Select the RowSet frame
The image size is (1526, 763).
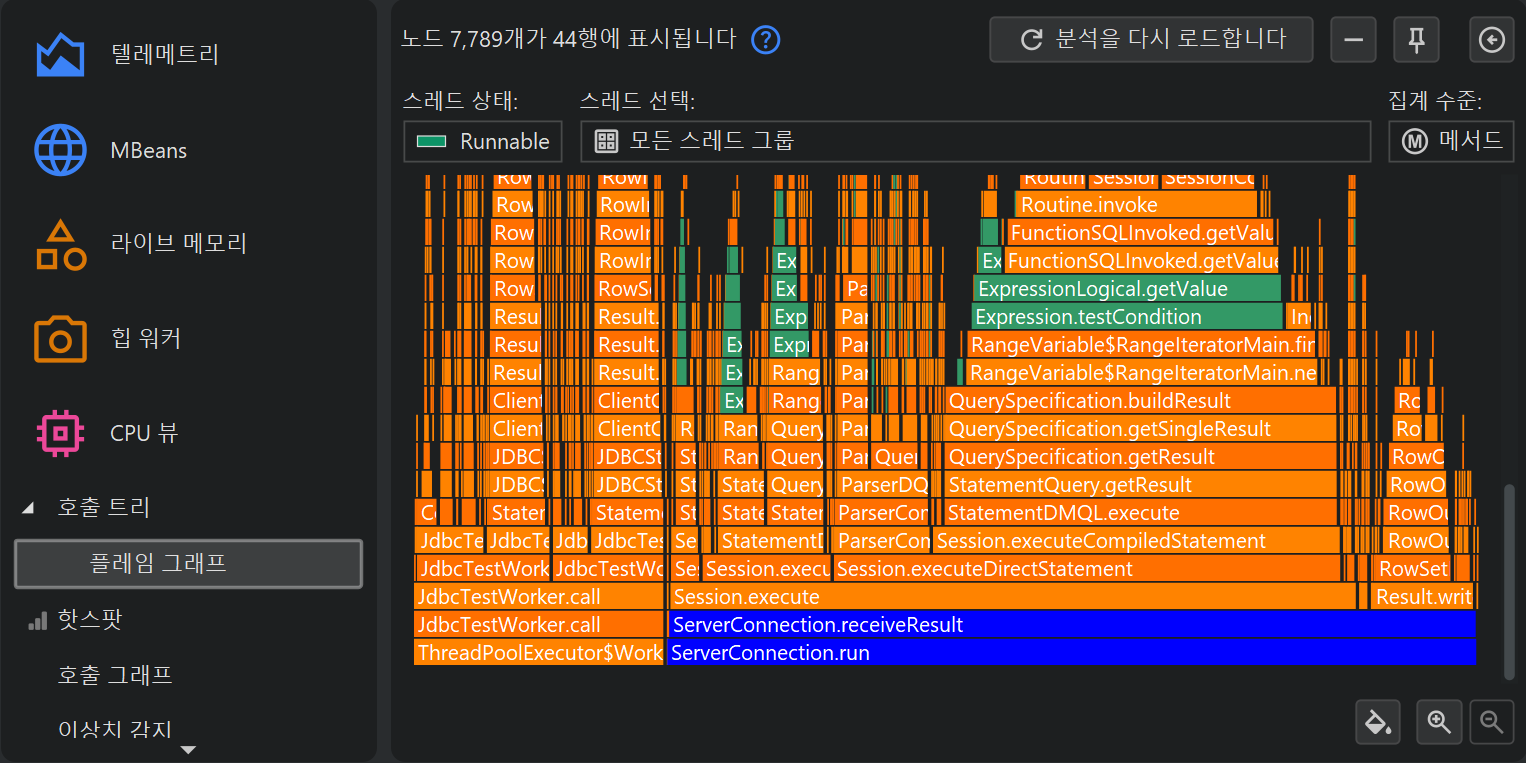click(x=1412, y=569)
